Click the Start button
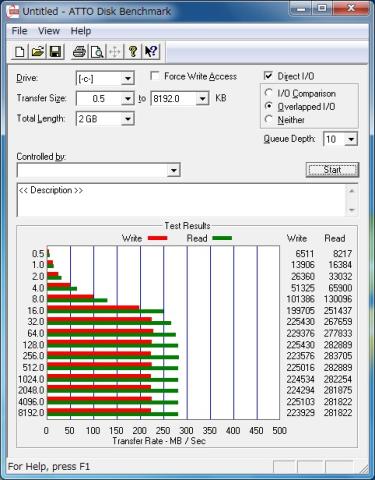This screenshot has width=375, height=480. click(x=332, y=170)
